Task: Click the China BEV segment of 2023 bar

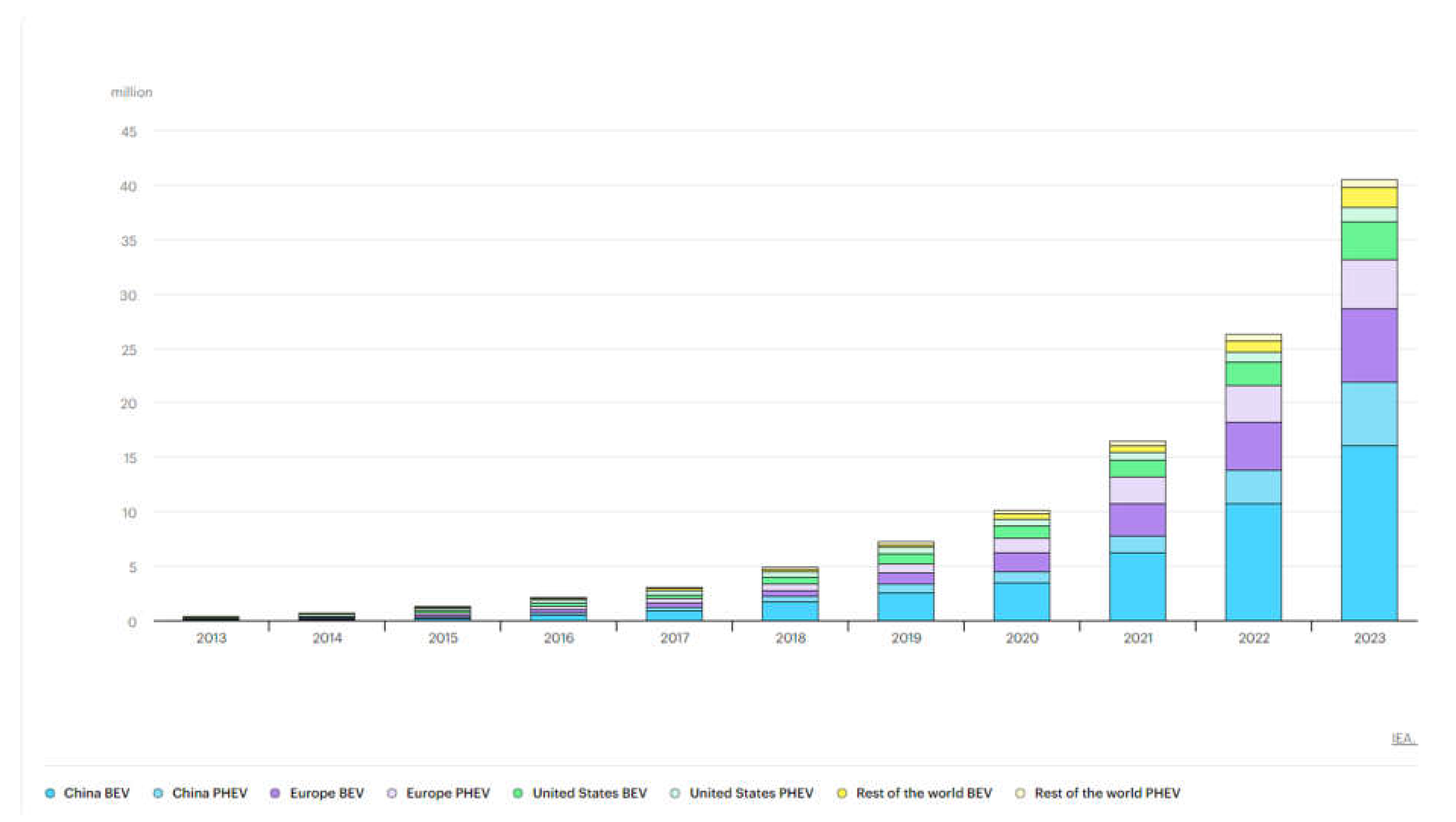Action: (x=1369, y=533)
